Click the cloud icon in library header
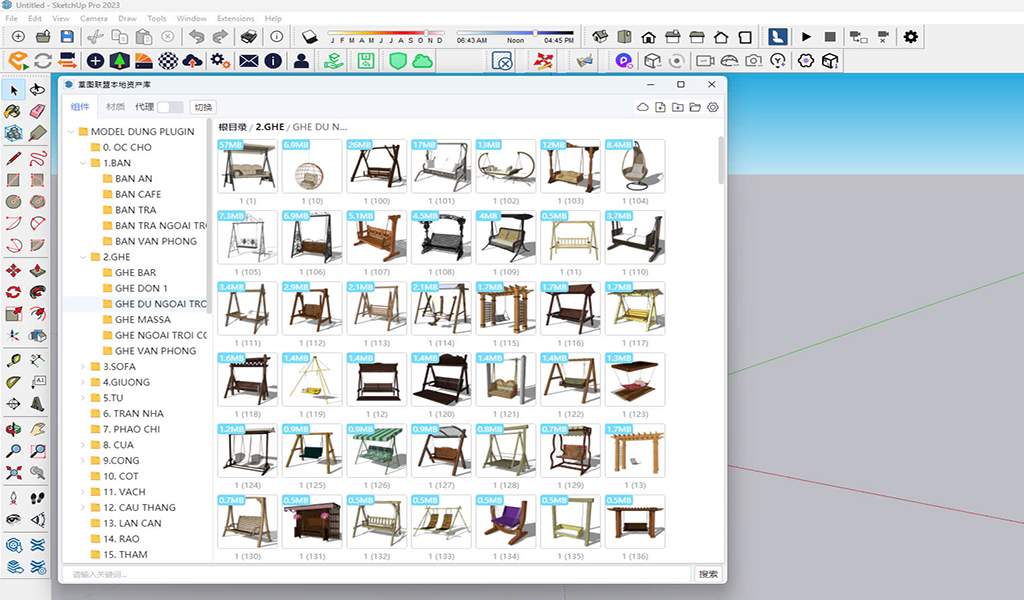Image resolution: width=1024 pixels, height=600 pixels. tap(643, 107)
